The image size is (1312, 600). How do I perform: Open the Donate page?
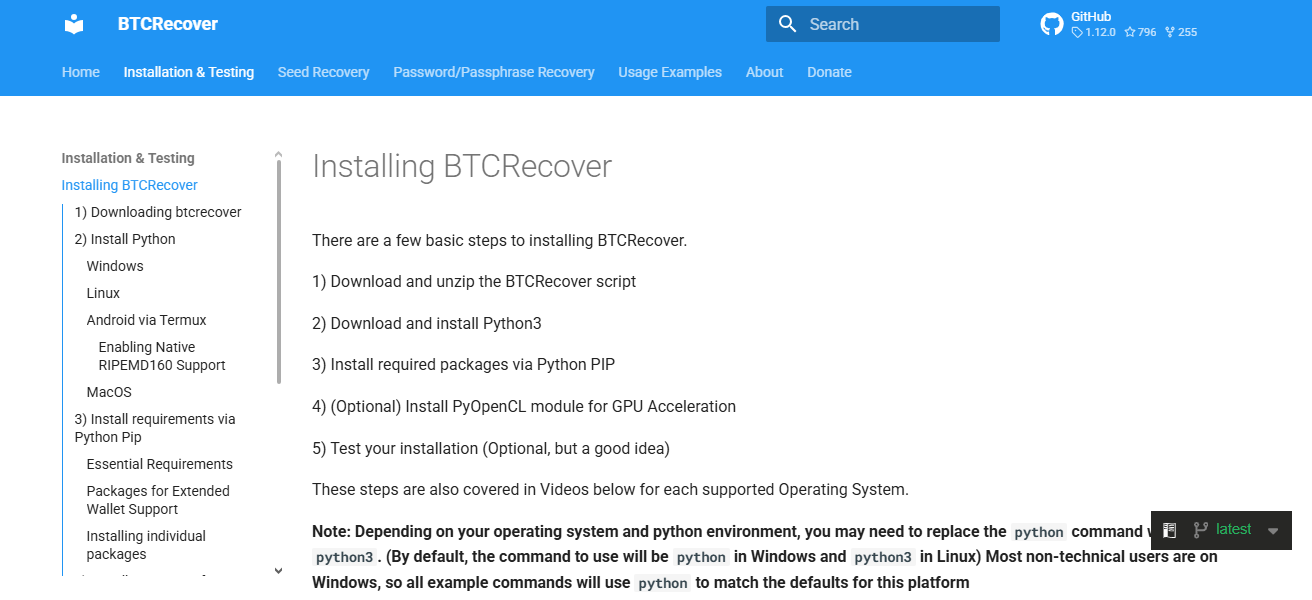pos(829,72)
